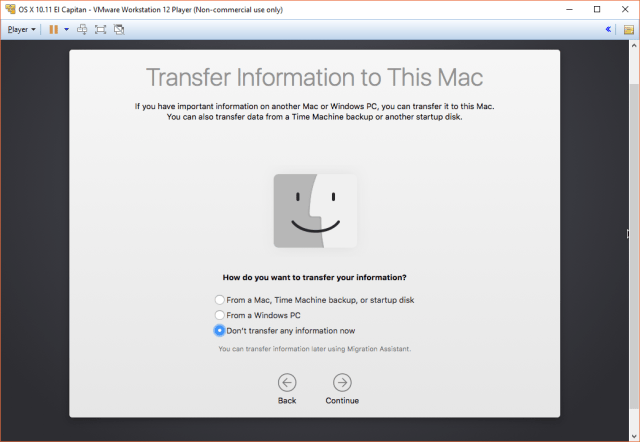The image size is (640, 442).
Task: Go Back with the left arrow button
Action: [x=287, y=382]
